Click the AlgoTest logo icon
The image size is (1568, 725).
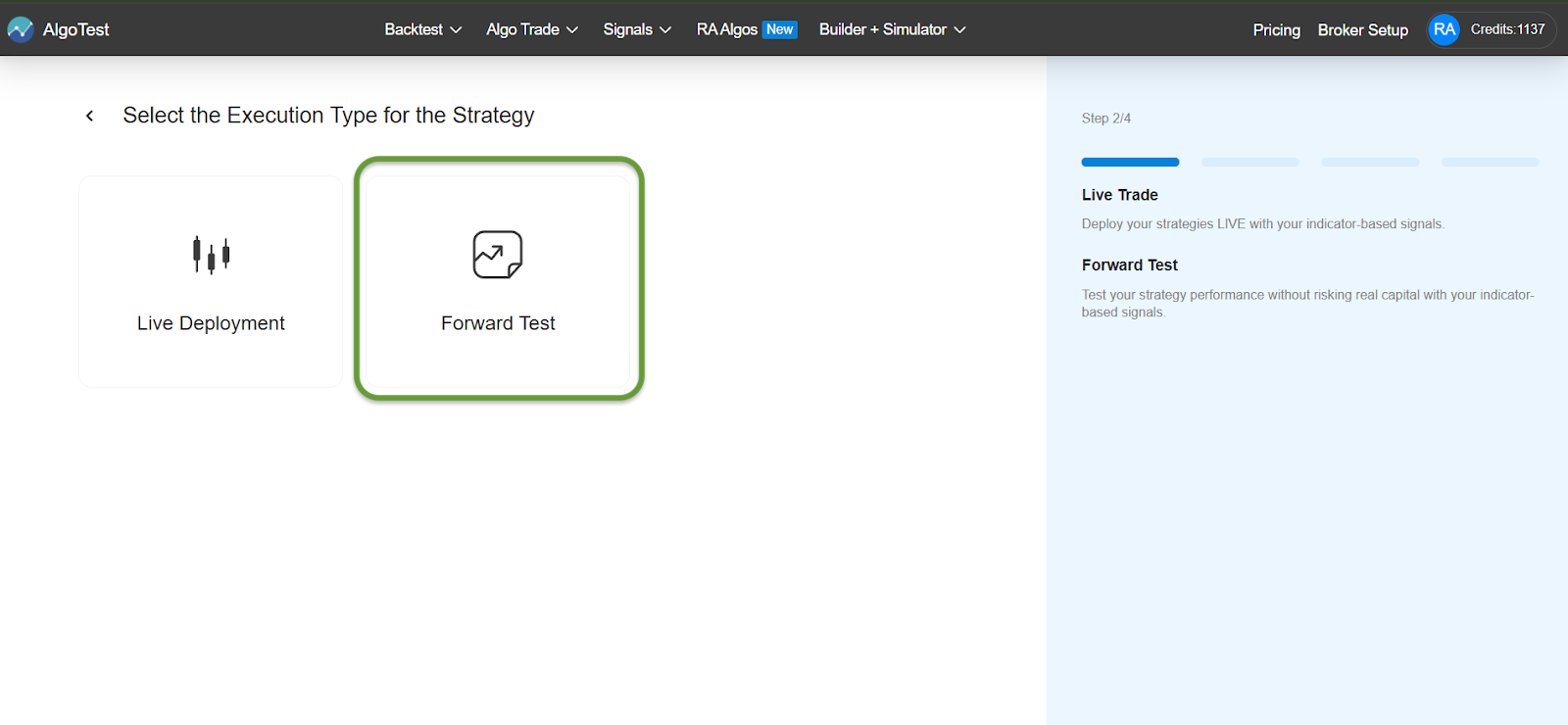click(21, 29)
